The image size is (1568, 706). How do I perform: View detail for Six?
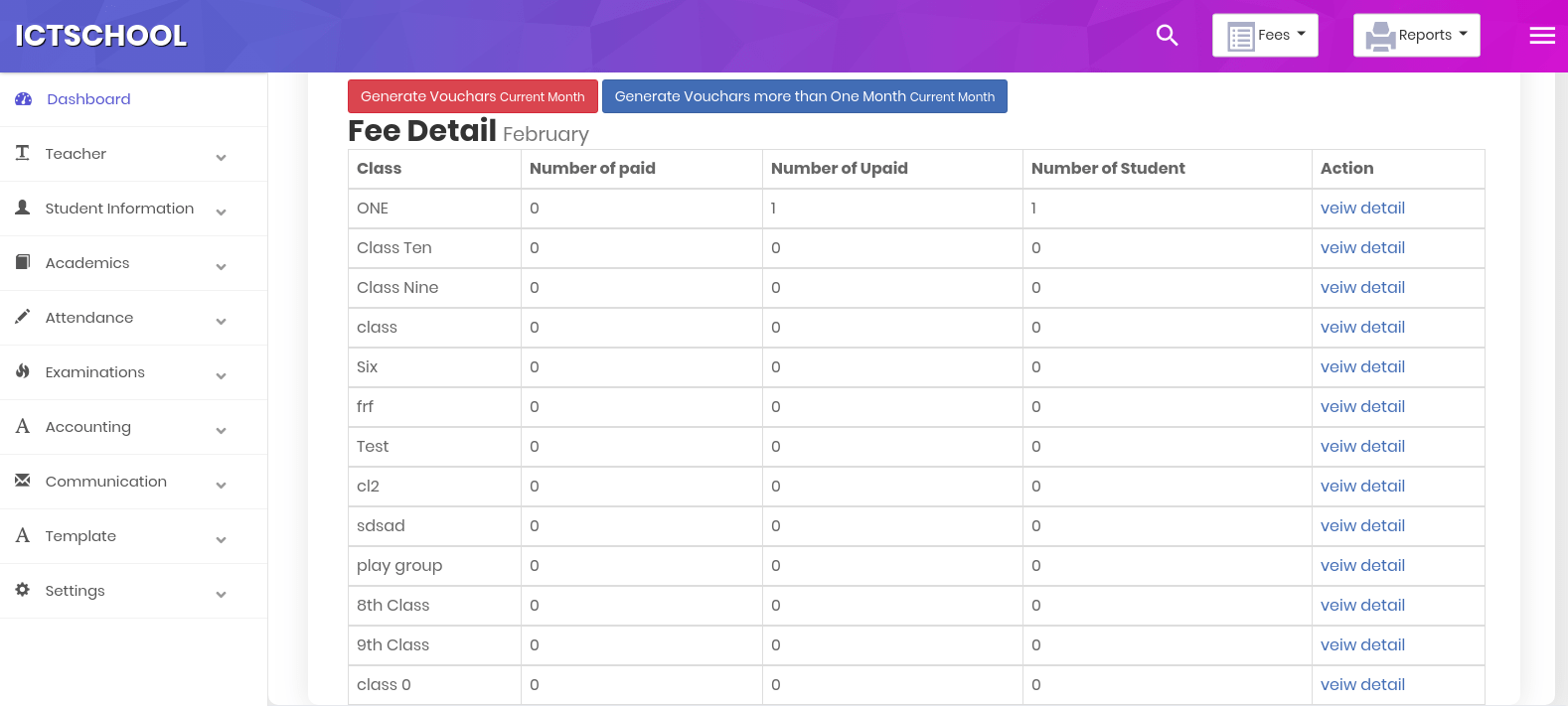pyautogui.click(x=1362, y=367)
